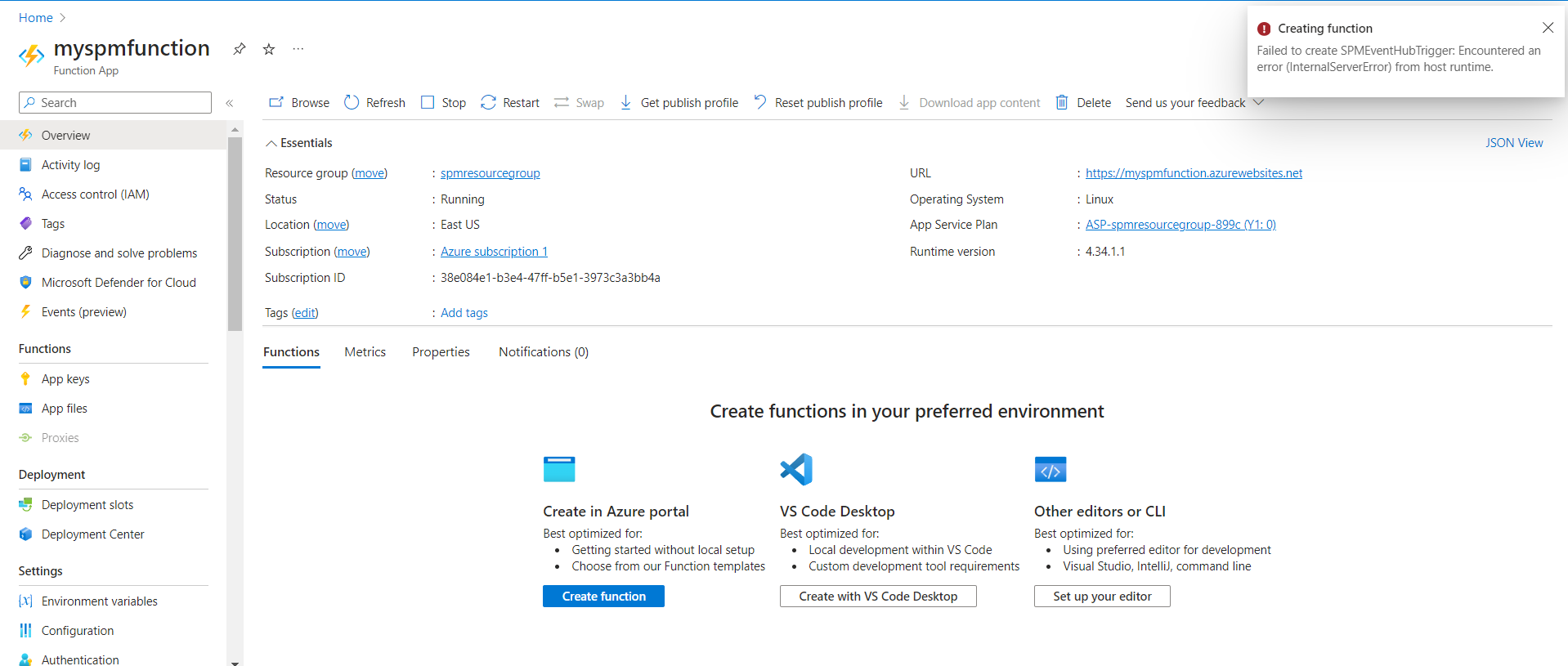Open Events (preview)

(113, 312)
